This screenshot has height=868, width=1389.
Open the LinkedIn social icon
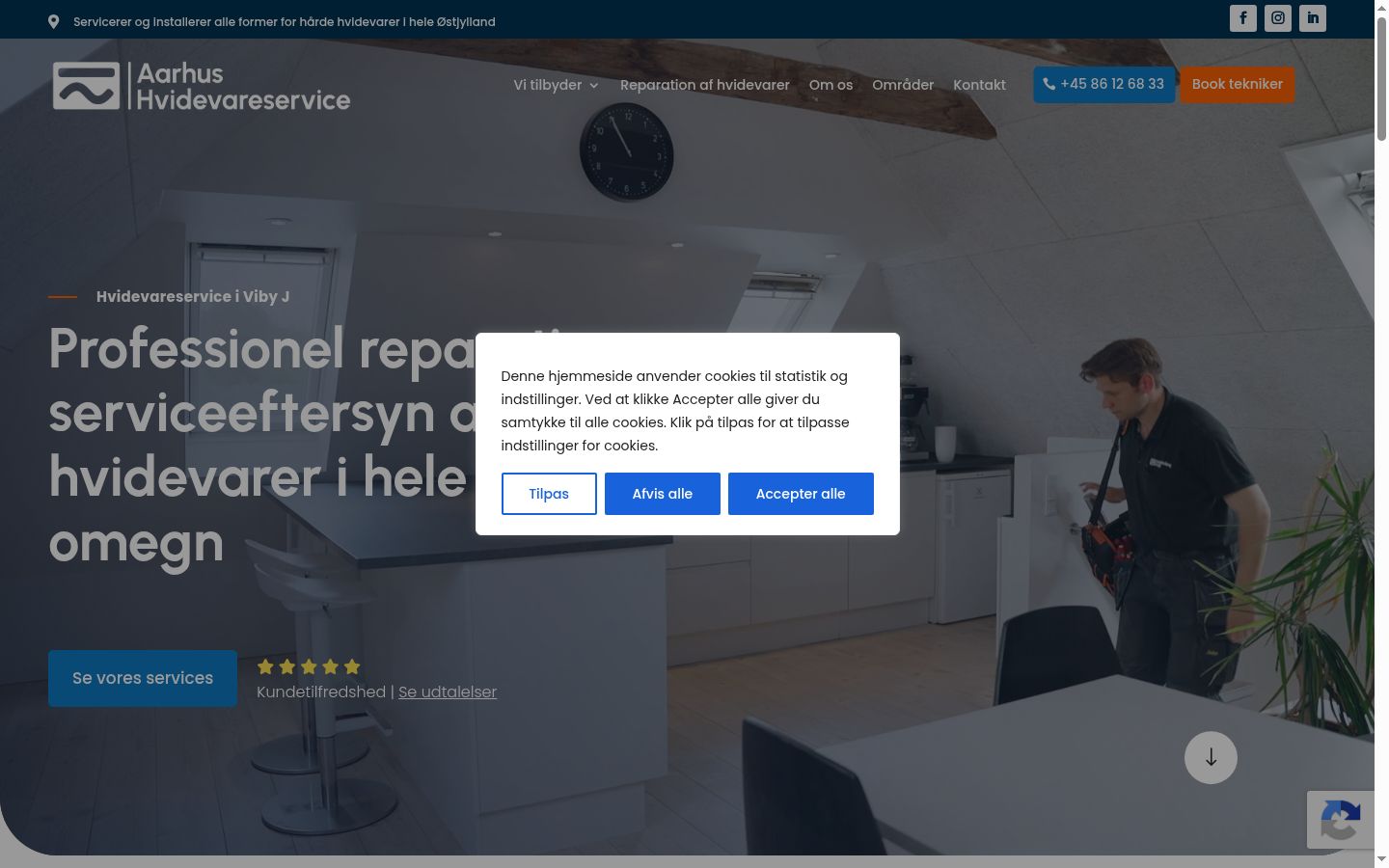click(x=1312, y=18)
